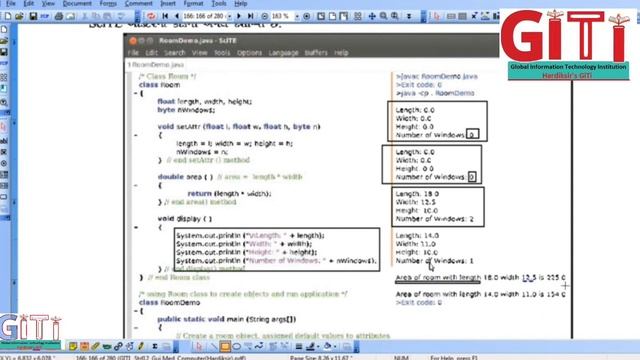Open the Format menu
This screenshot has height=360, width=640.
tap(193, 4)
